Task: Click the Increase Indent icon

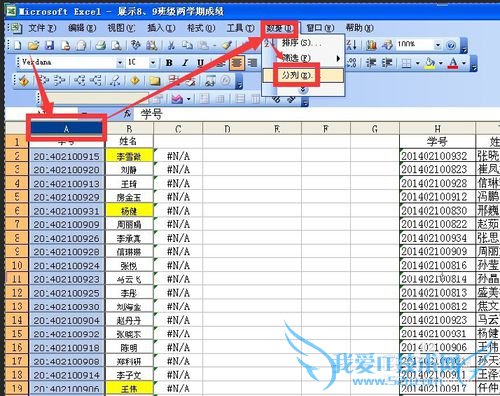Action: (x=387, y=63)
